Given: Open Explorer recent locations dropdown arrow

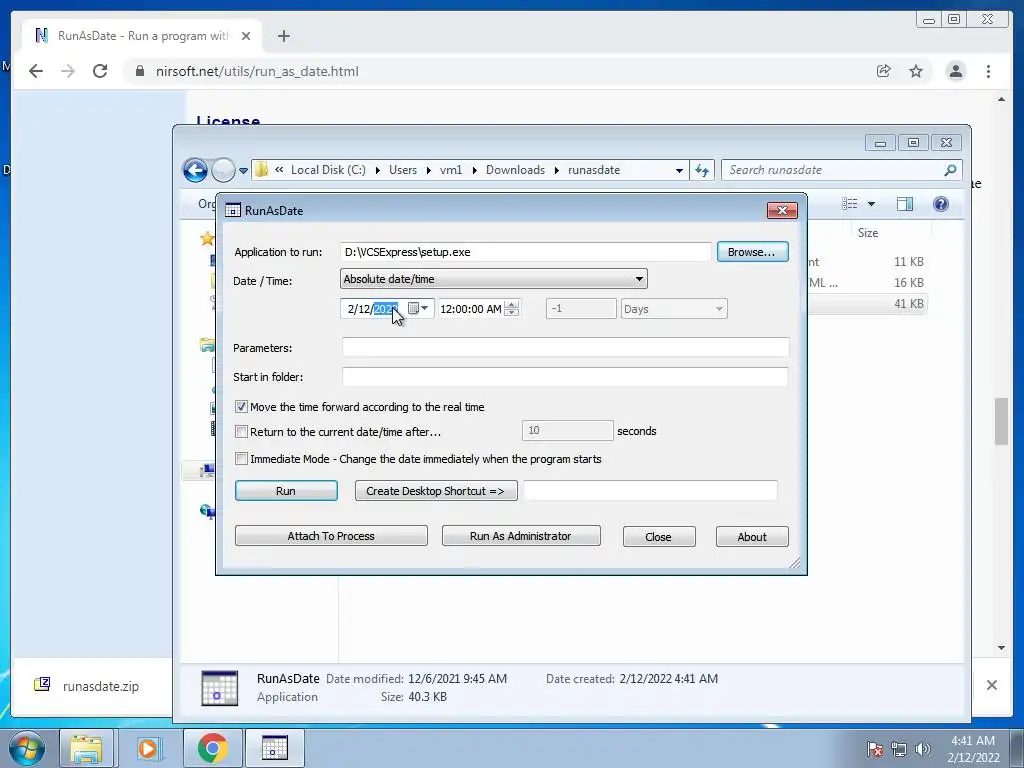Looking at the screenshot, I should [243, 170].
